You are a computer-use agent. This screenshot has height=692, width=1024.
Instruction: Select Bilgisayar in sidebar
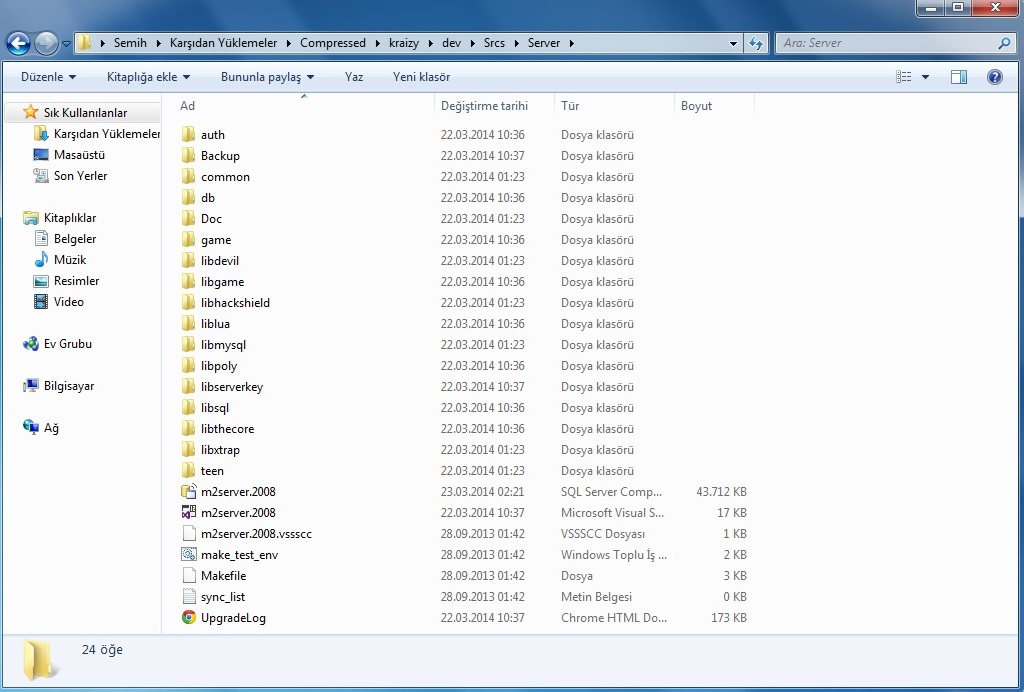click(69, 386)
